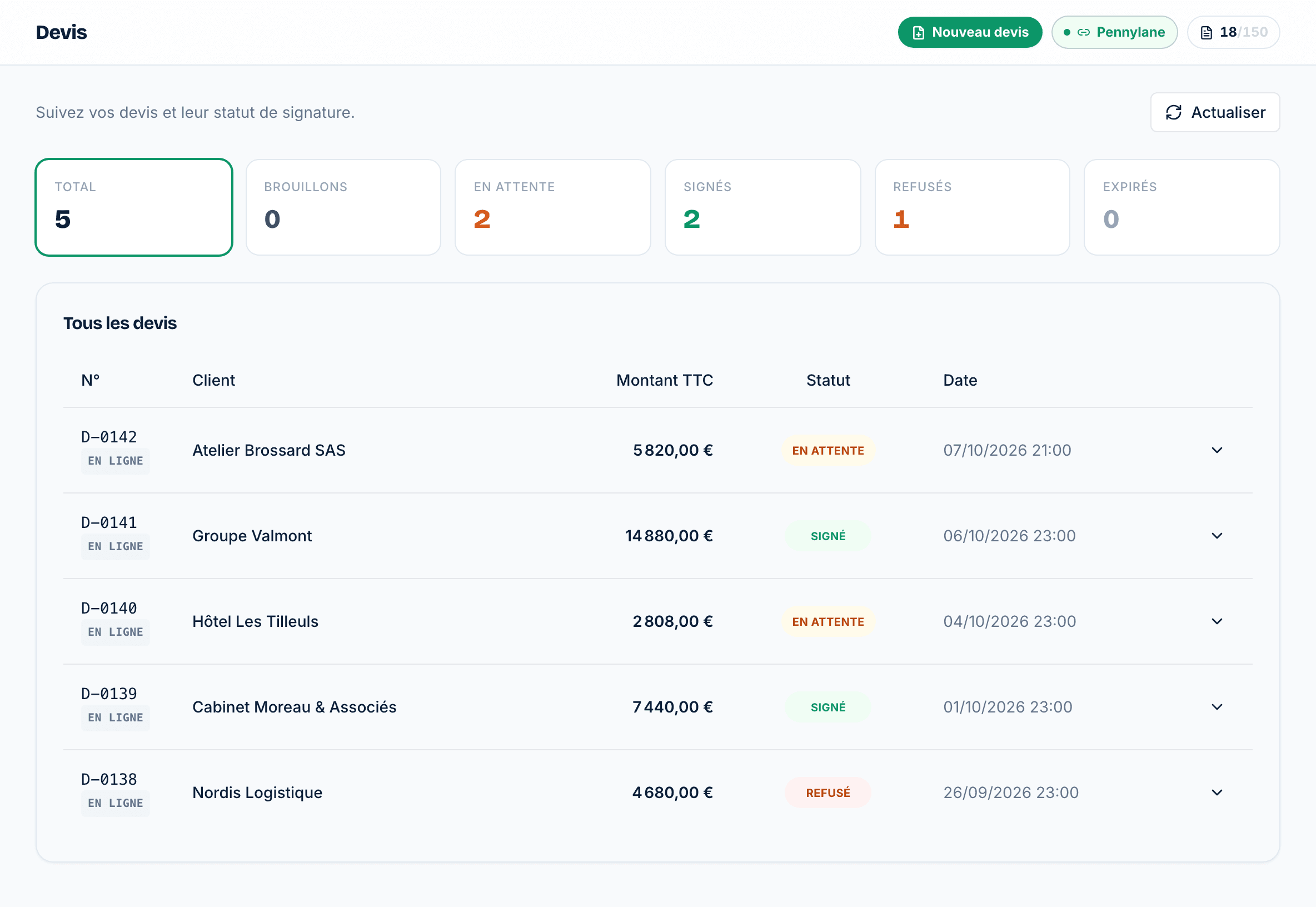1316x907 pixels.
Task: Filter by the Refusés card
Action: (972, 207)
